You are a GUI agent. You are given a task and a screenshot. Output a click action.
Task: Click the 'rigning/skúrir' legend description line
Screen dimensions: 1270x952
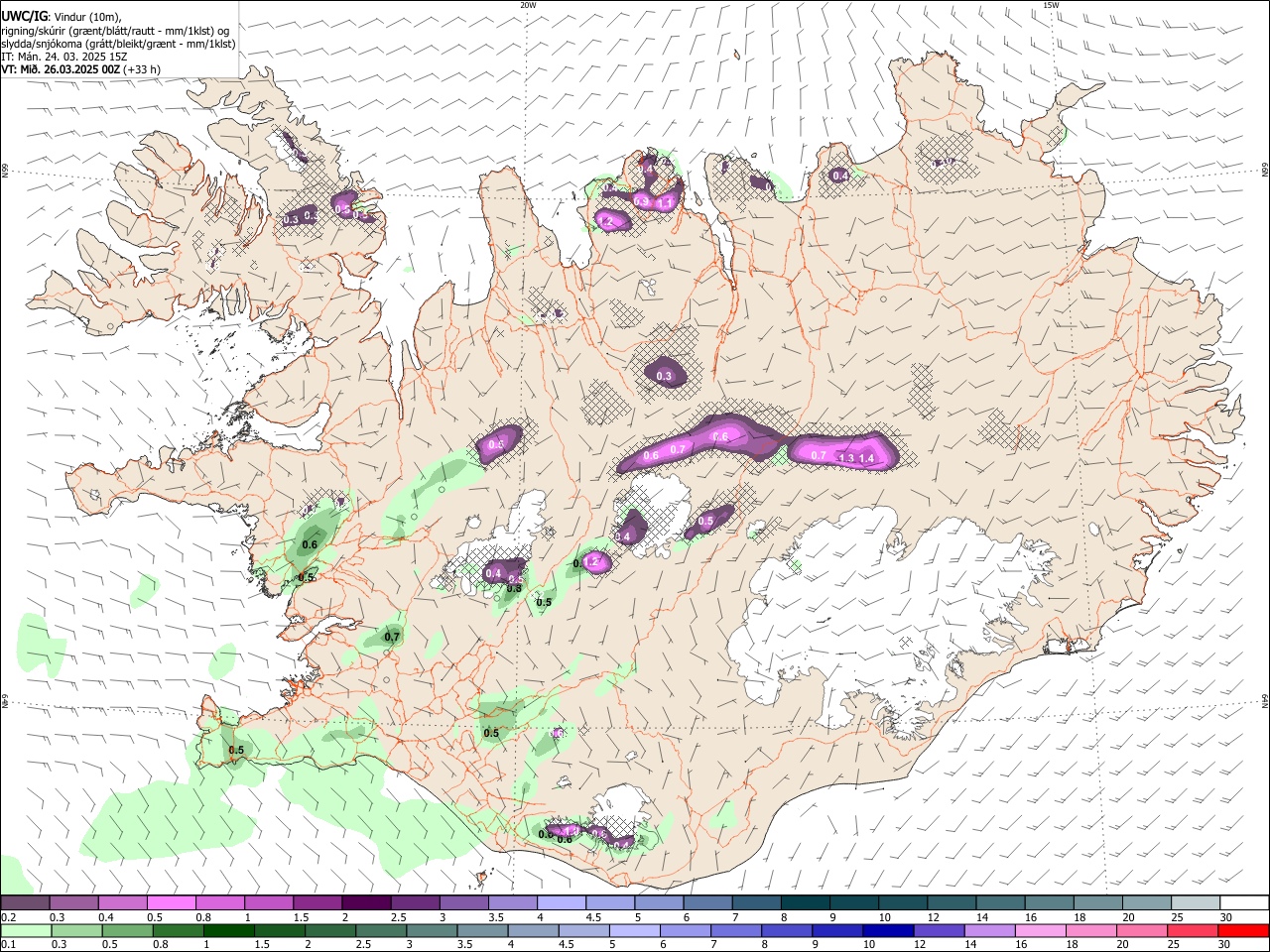click(x=115, y=31)
